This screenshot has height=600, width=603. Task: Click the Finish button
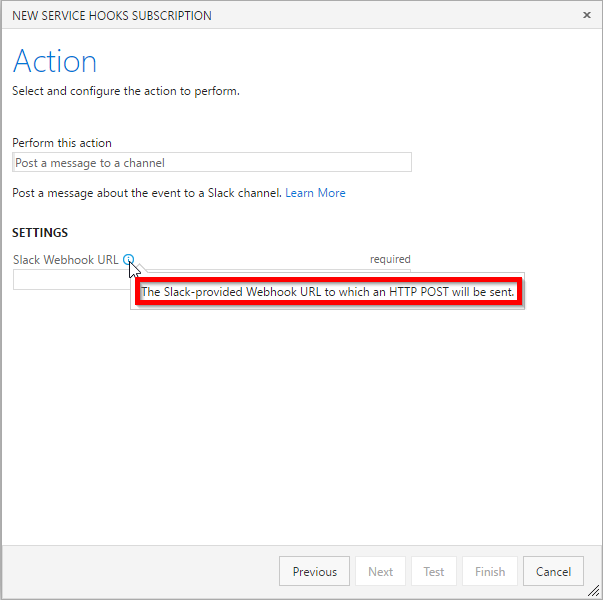coord(490,571)
